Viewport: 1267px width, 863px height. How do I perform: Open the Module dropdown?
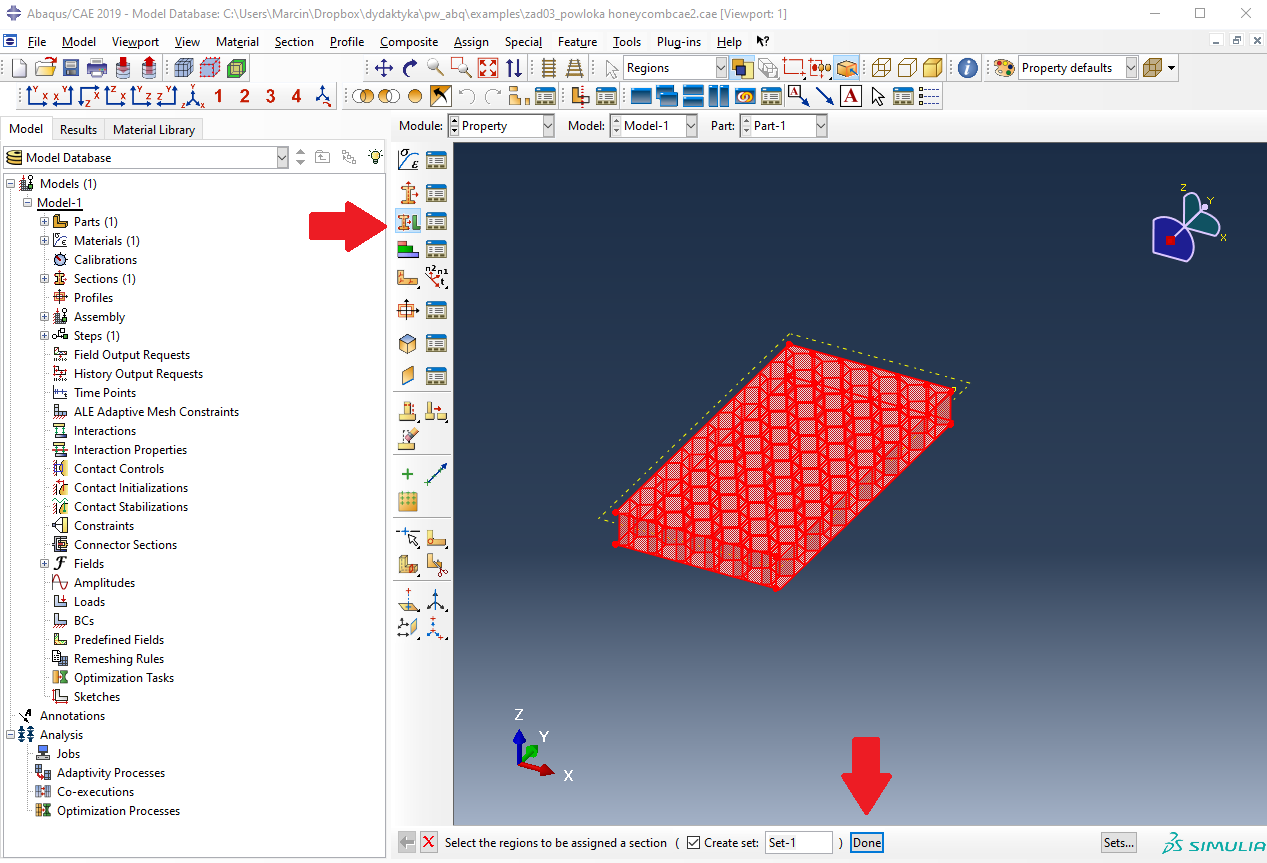[x=501, y=126]
